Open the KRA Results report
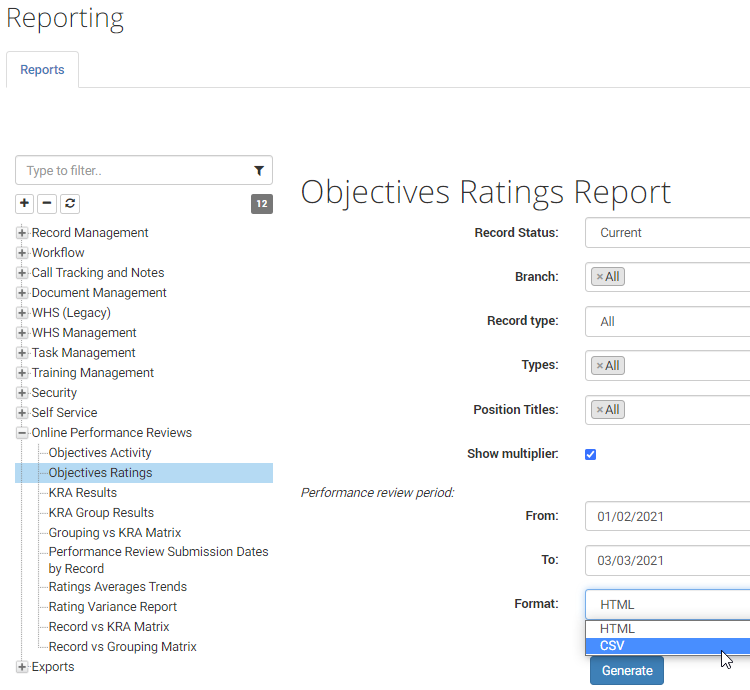 pyautogui.click(x=83, y=493)
